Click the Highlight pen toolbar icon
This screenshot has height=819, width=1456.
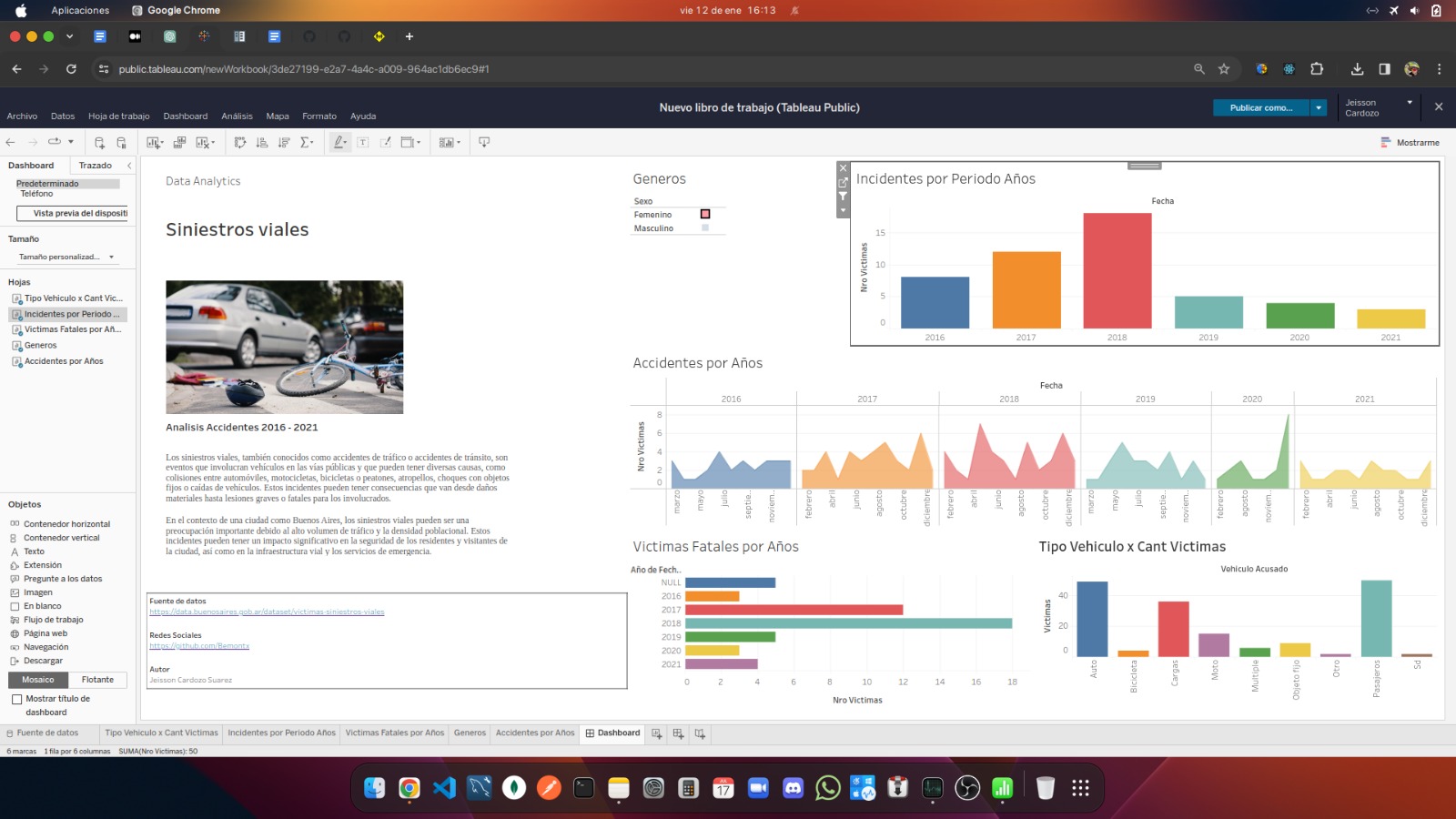(339, 142)
